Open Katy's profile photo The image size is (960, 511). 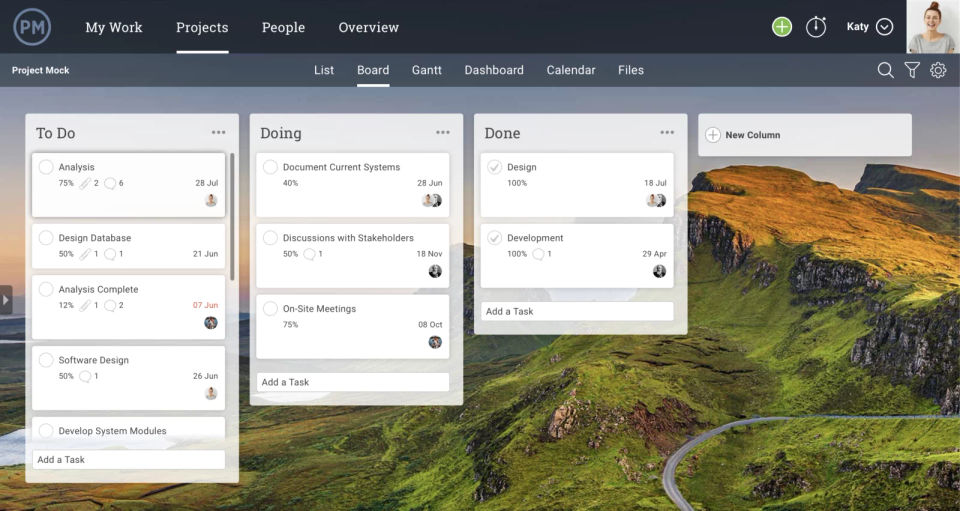[933, 26]
